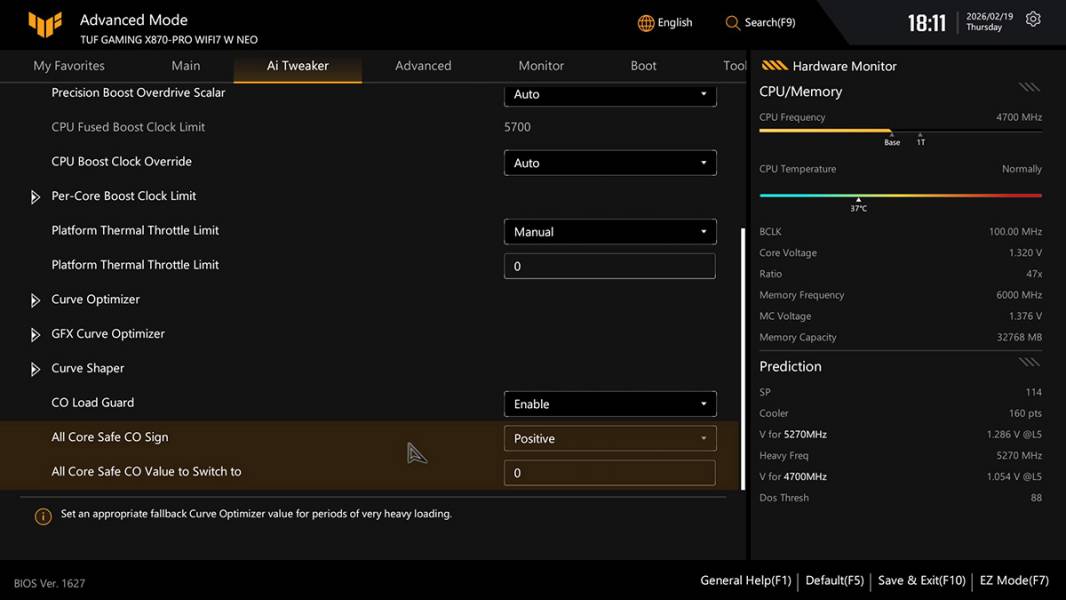The image size is (1066, 600).
Task: Click the info icon beside help text
Action: (43, 516)
